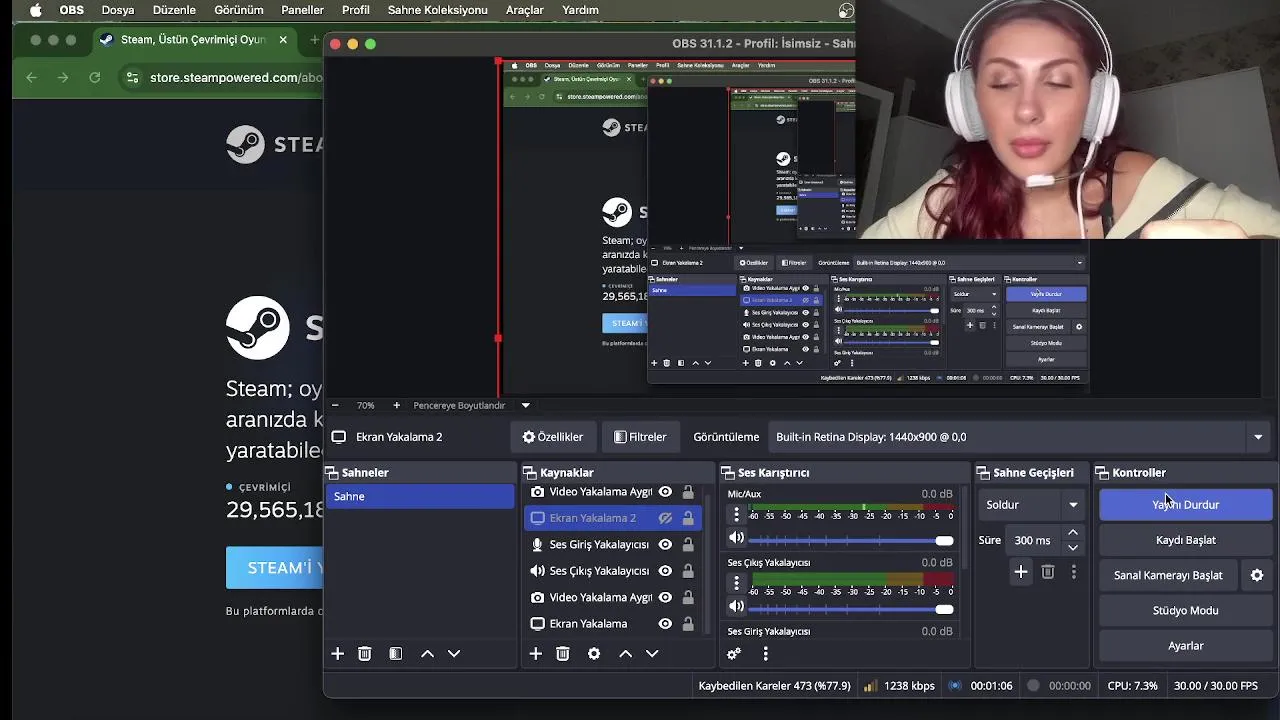This screenshot has height=720, width=1280.
Task: Toggle lock on Ses Giriş Yakalayıcısı source
Action: [688, 544]
